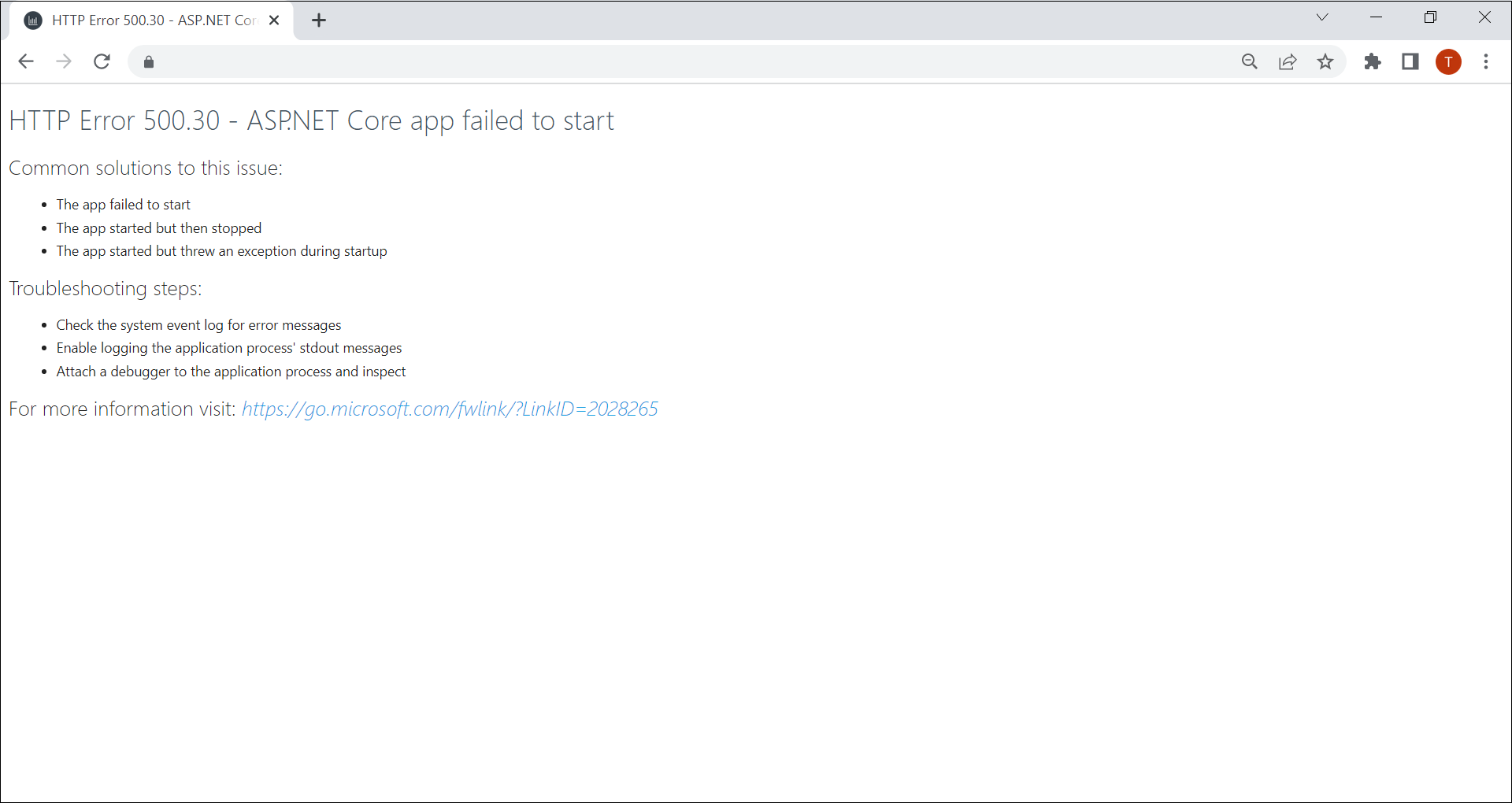Share this page using share icon
Image resolution: width=1512 pixels, height=803 pixels.
pos(1288,61)
